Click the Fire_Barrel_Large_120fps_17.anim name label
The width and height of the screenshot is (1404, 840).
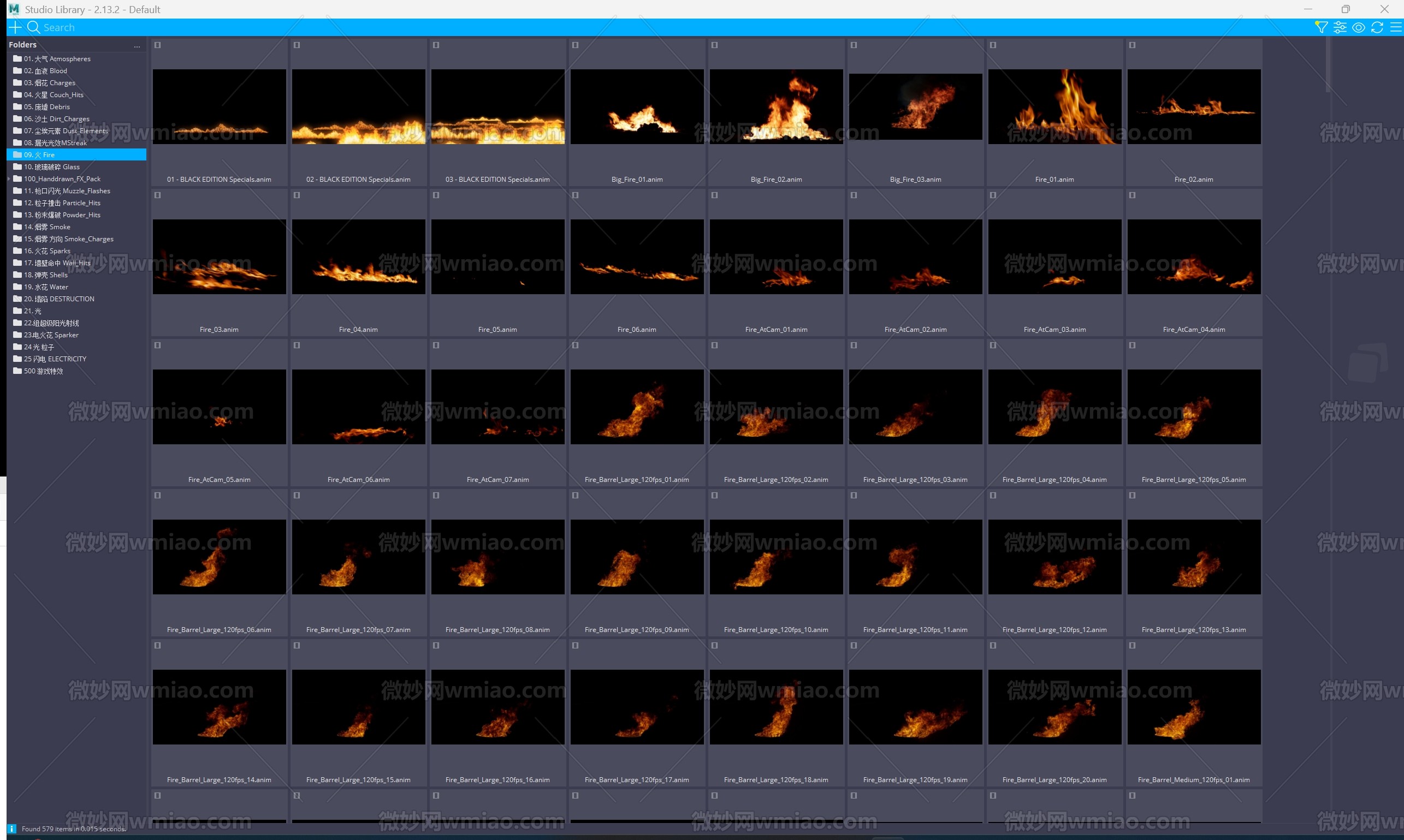[637, 779]
